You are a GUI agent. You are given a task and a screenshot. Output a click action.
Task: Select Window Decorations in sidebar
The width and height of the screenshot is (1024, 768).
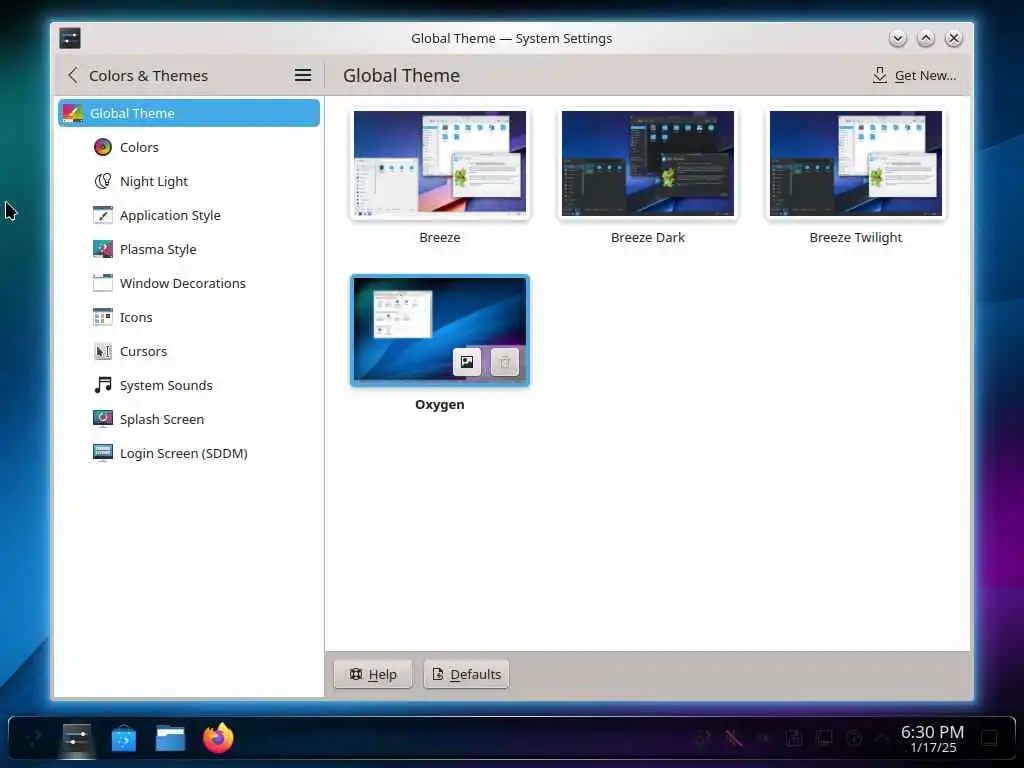[189, 283]
